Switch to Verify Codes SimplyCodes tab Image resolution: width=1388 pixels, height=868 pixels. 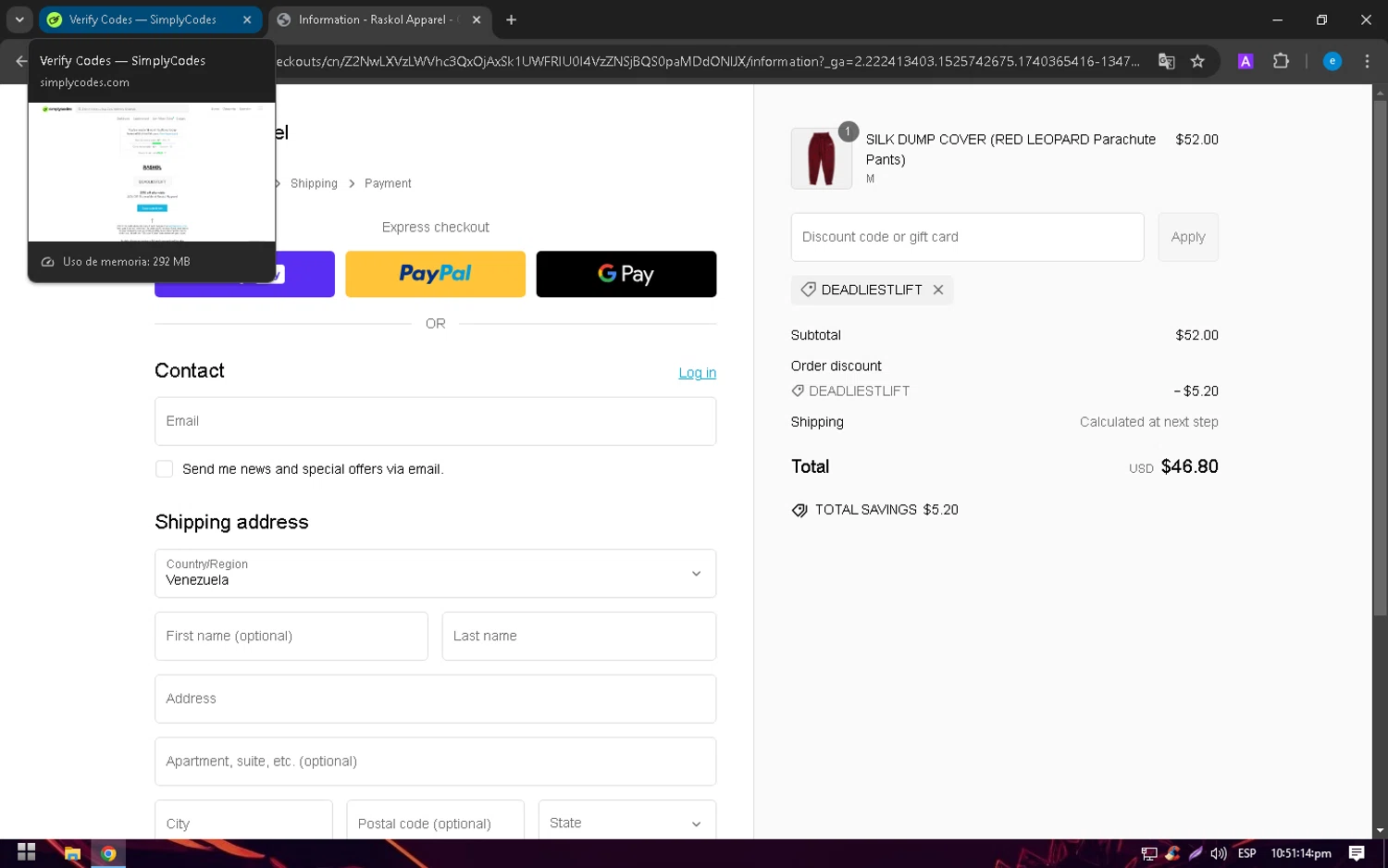click(142, 19)
